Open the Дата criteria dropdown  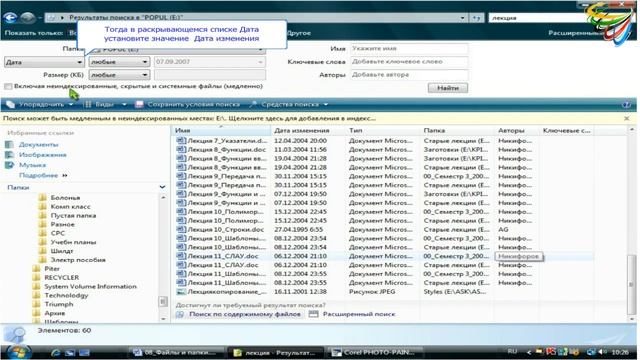(44, 62)
